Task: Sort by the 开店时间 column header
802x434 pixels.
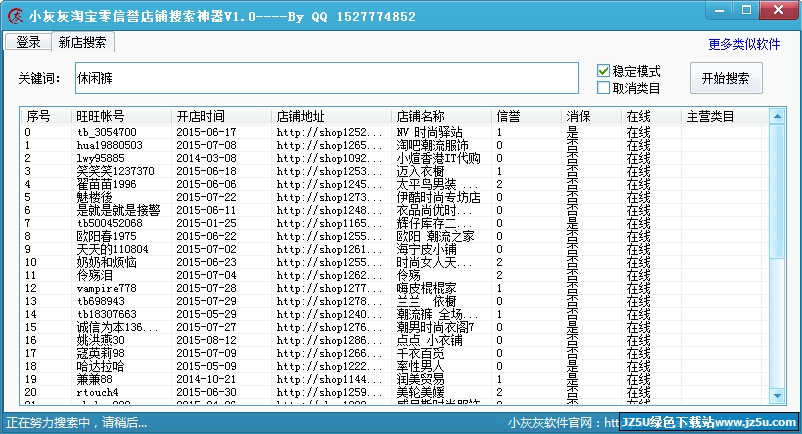Action: point(221,116)
